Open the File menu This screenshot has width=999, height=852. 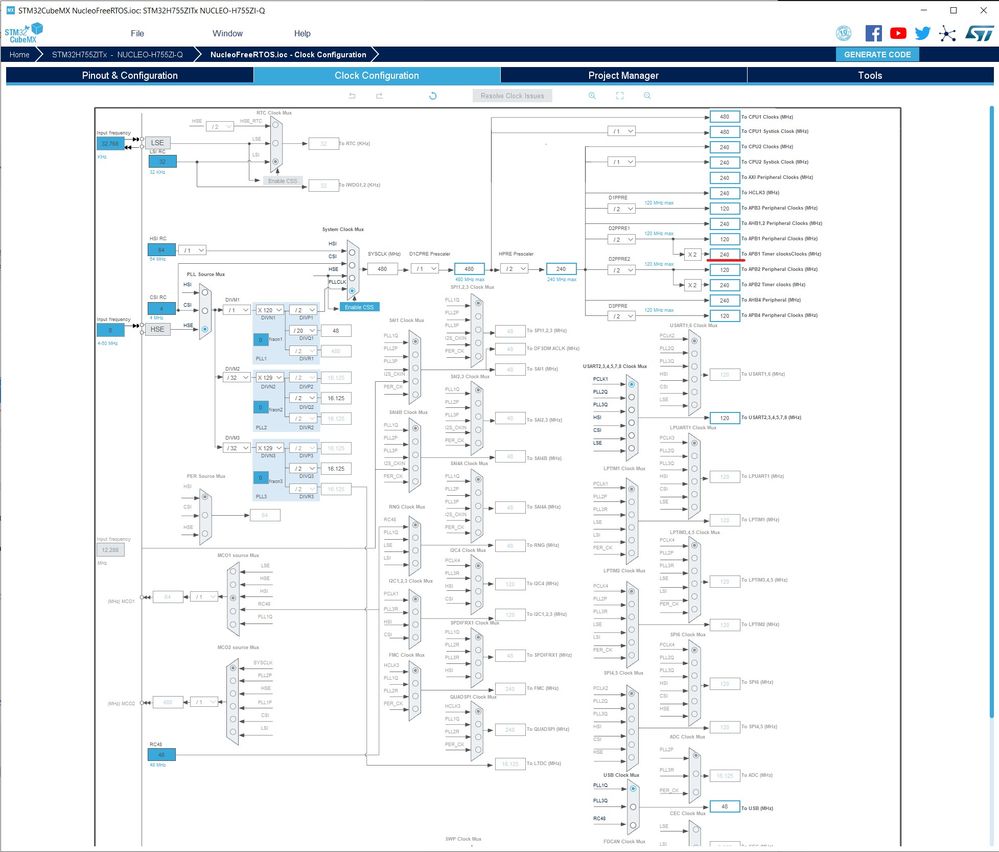[137, 33]
